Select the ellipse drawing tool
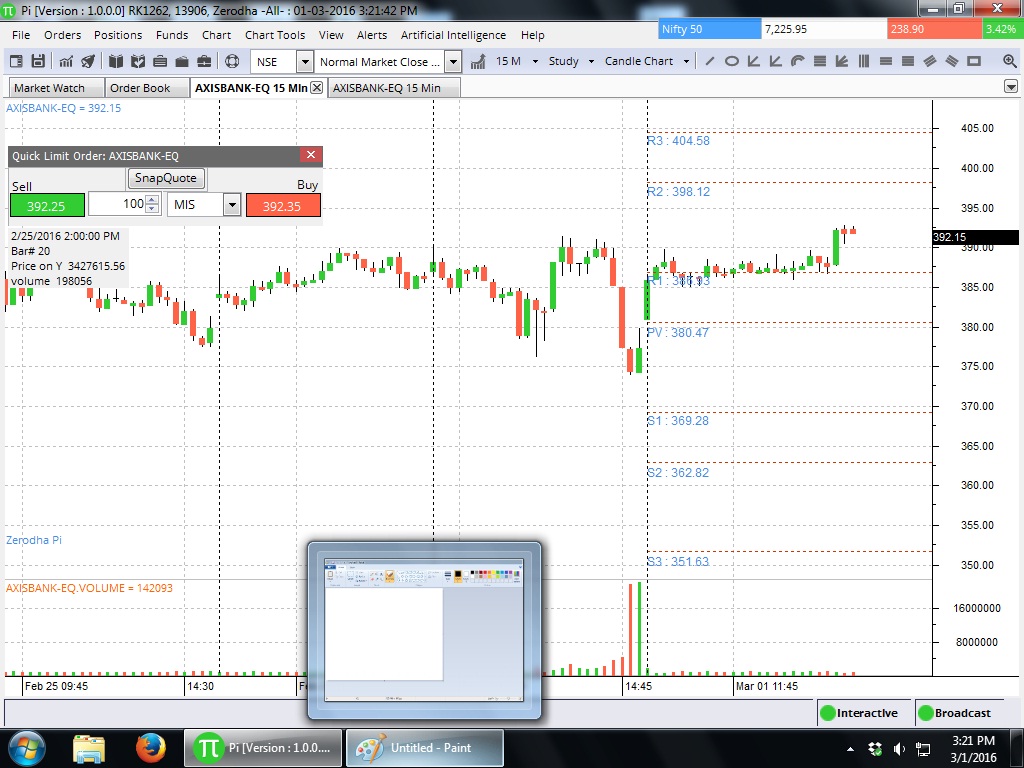The image size is (1024, 768). click(732, 61)
